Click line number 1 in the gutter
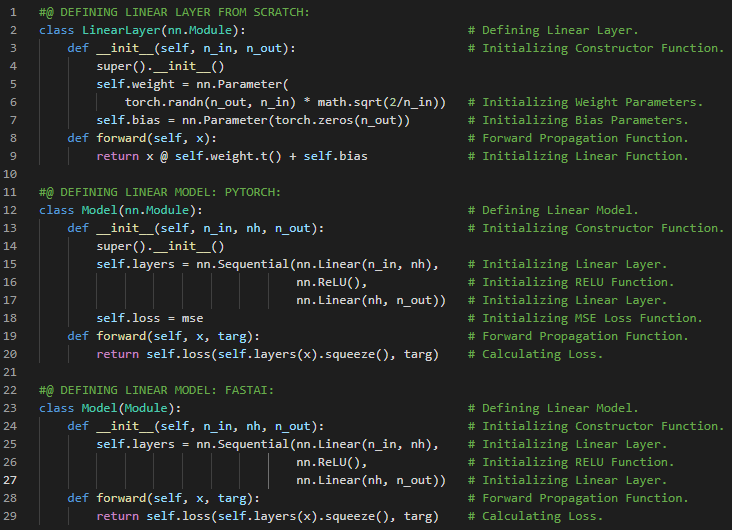The width and height of the screenshot is (732, 530). [15, 12]
